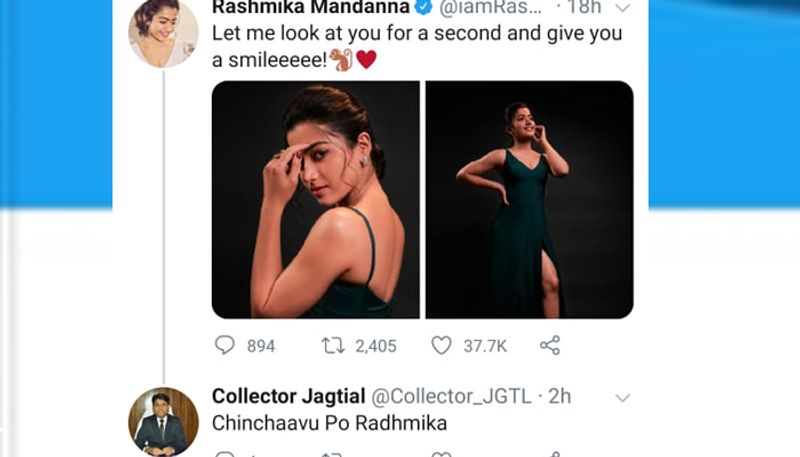Open the left close-up photo in the tweet

click(x=315, y=199)
